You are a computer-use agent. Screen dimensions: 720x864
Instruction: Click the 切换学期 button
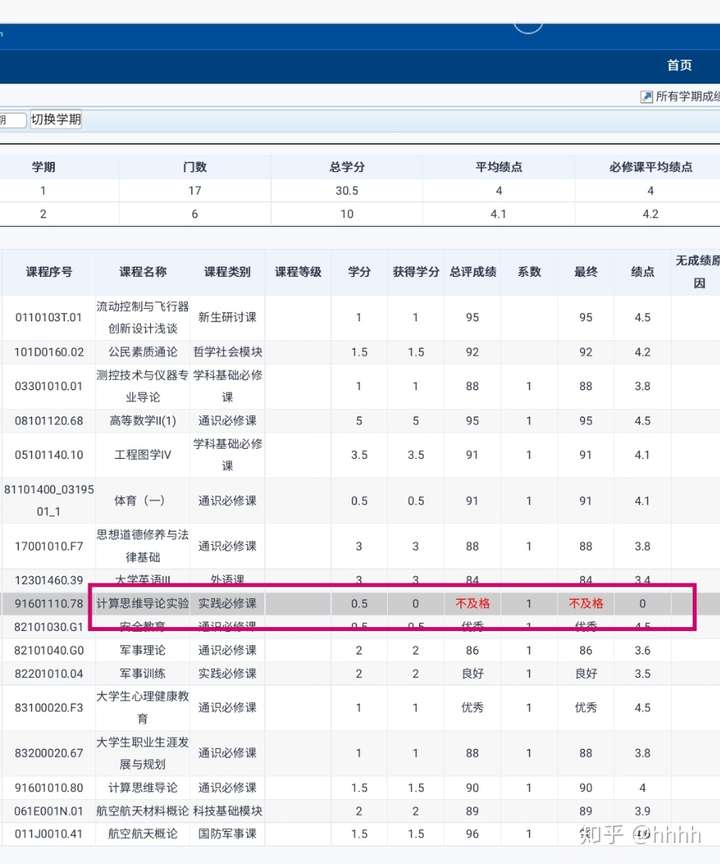(x=56, y=120)
